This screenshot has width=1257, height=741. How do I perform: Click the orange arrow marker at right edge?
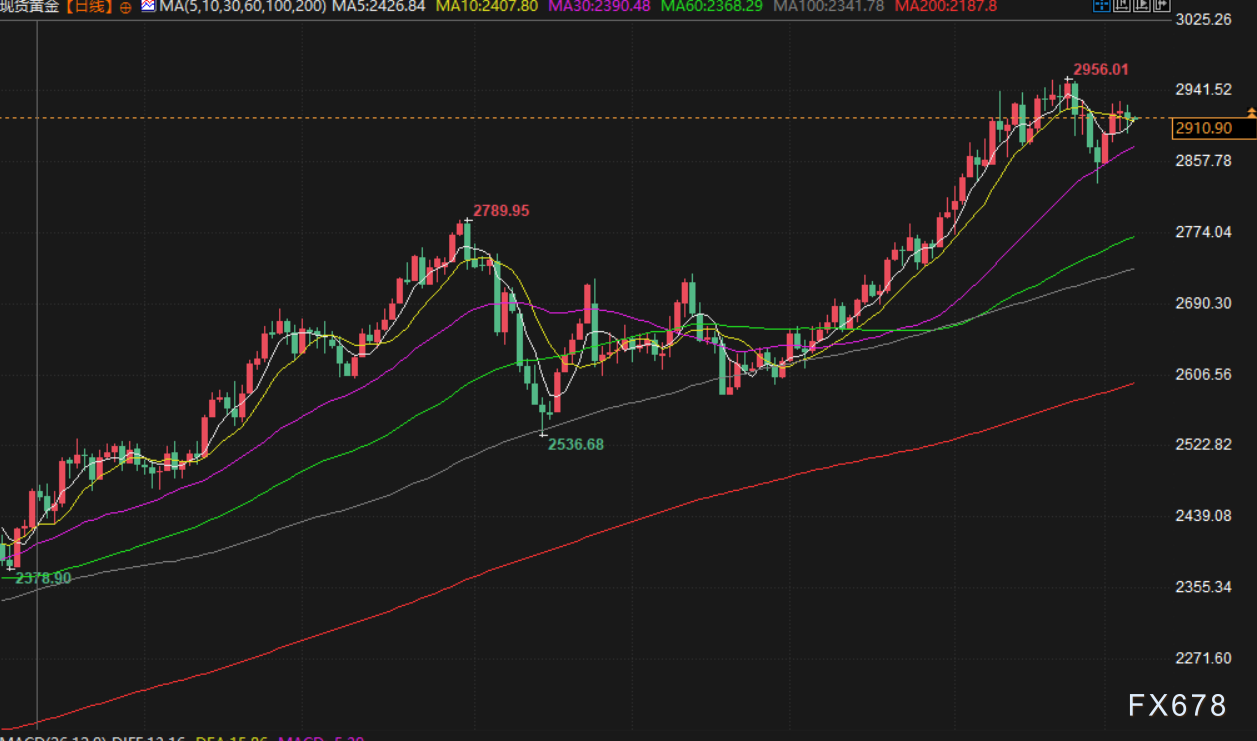click(x=1251, y=111)
